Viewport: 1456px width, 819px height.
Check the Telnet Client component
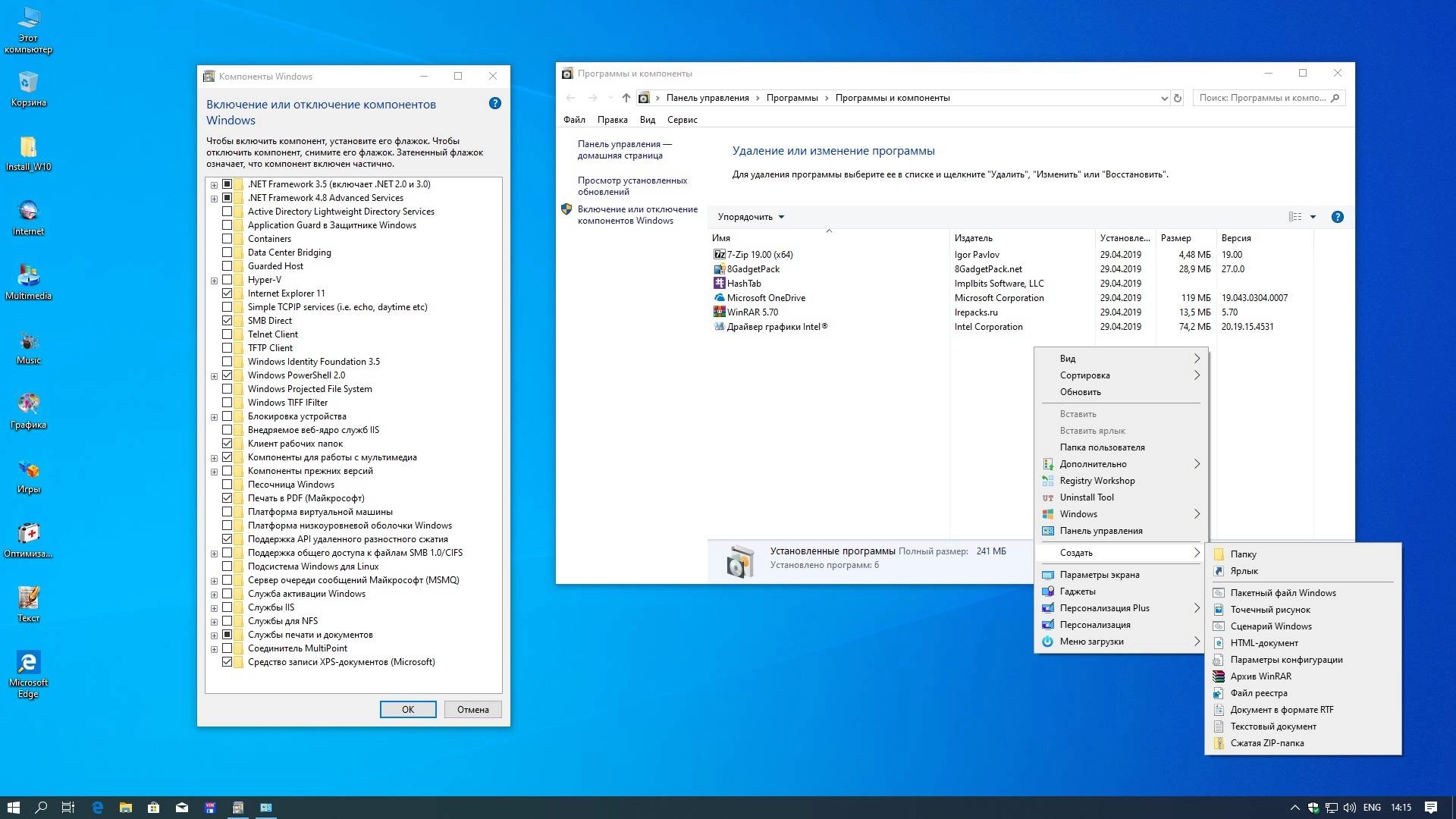(227, 334)
